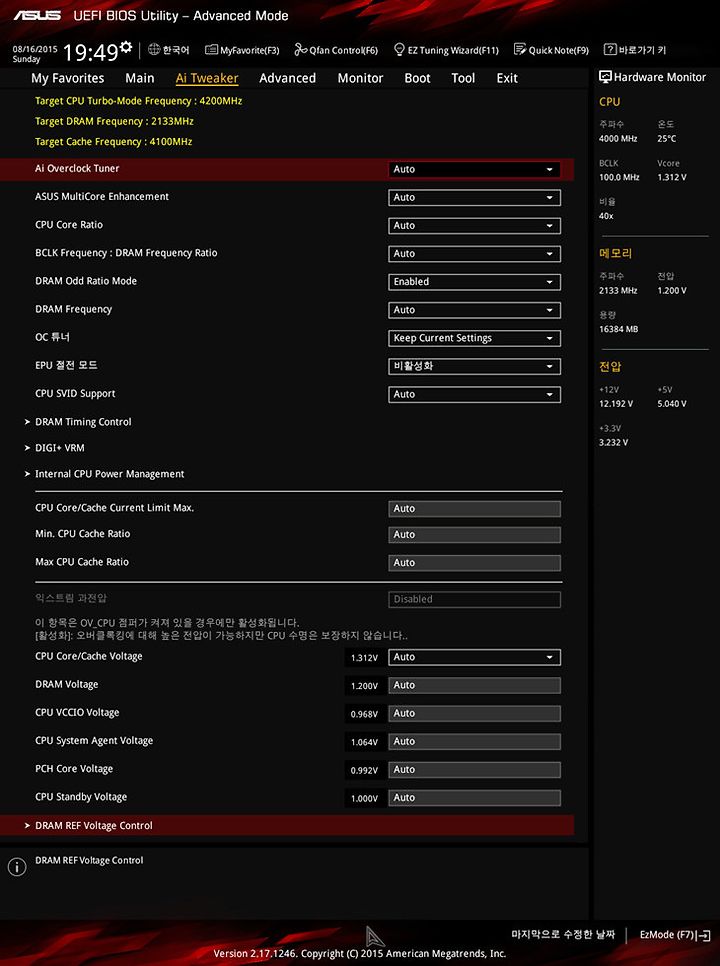Open the Boot tab
This screenshot has width=720, height=966.
pos(418,78)
